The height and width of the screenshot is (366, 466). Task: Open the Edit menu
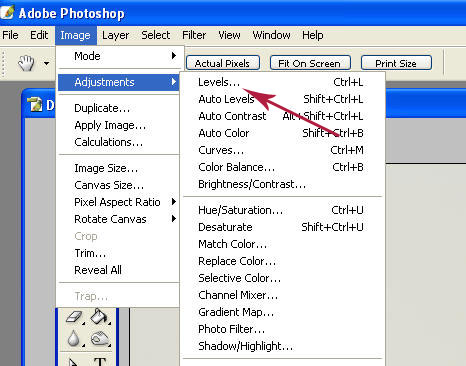point(39,35)
